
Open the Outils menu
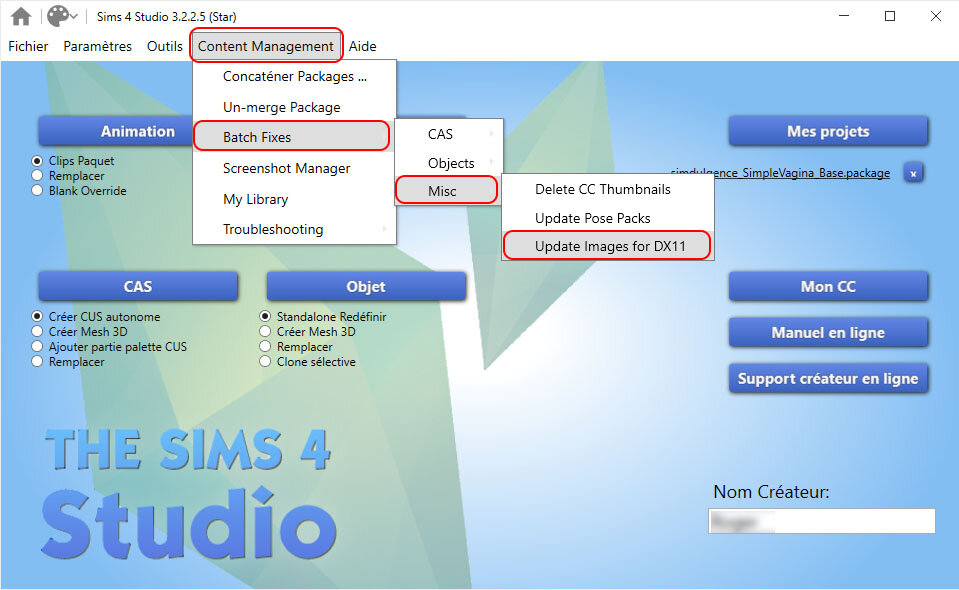pyautogui.click(x=165, y=46)
